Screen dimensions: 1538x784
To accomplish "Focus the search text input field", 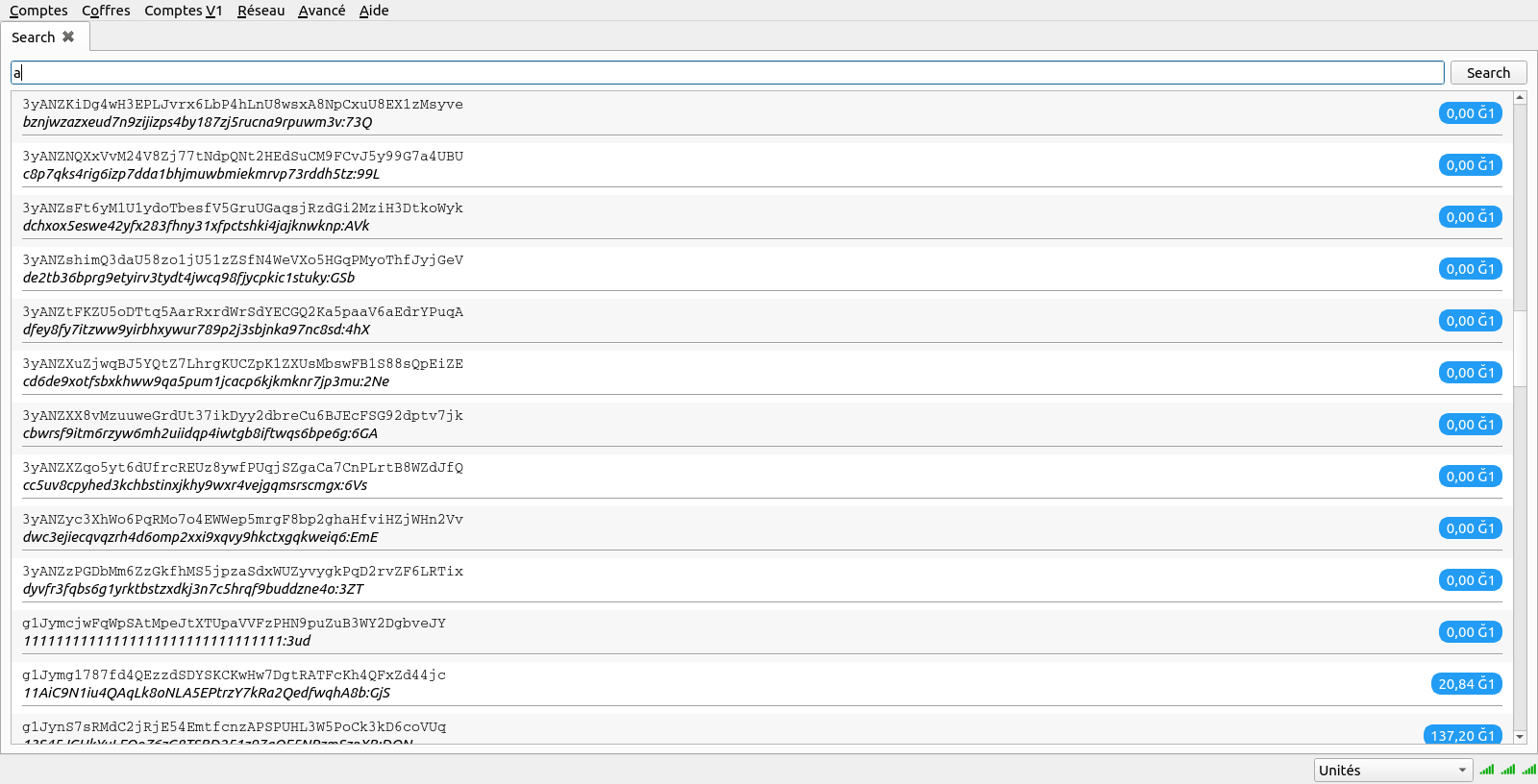I will point(727,73).
